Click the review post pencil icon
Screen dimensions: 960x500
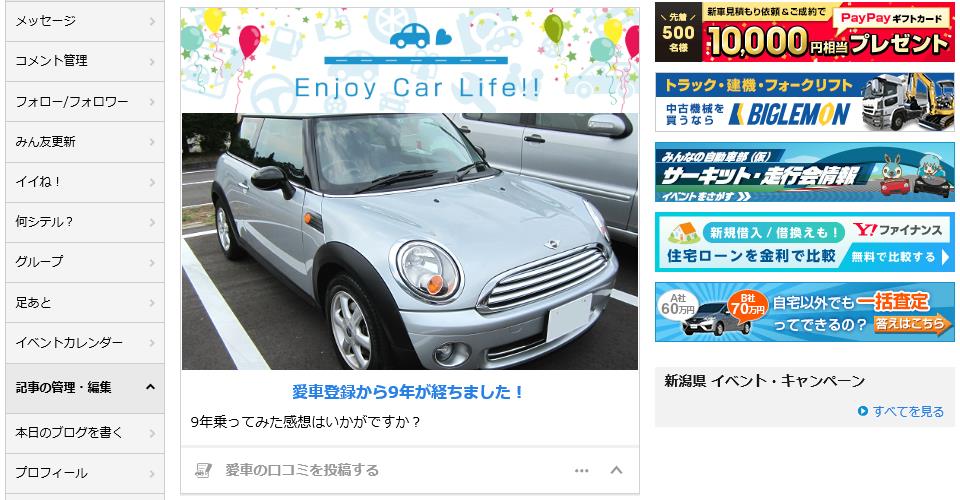click(203, 470)
